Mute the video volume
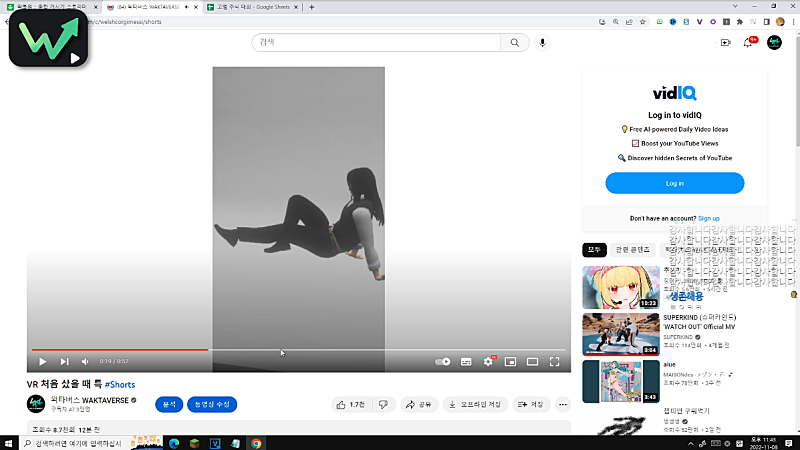 pyautogui.click(x=85, y=361)
